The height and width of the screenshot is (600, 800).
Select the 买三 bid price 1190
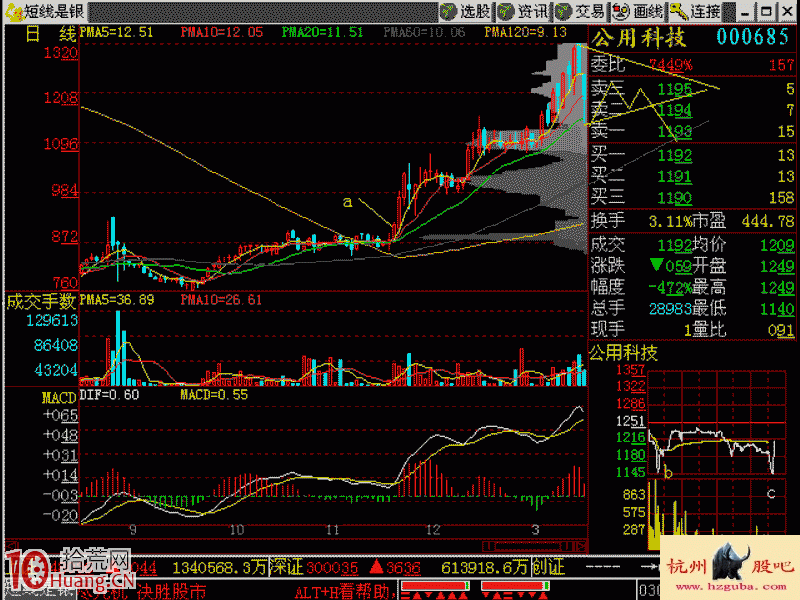[674, 197]
